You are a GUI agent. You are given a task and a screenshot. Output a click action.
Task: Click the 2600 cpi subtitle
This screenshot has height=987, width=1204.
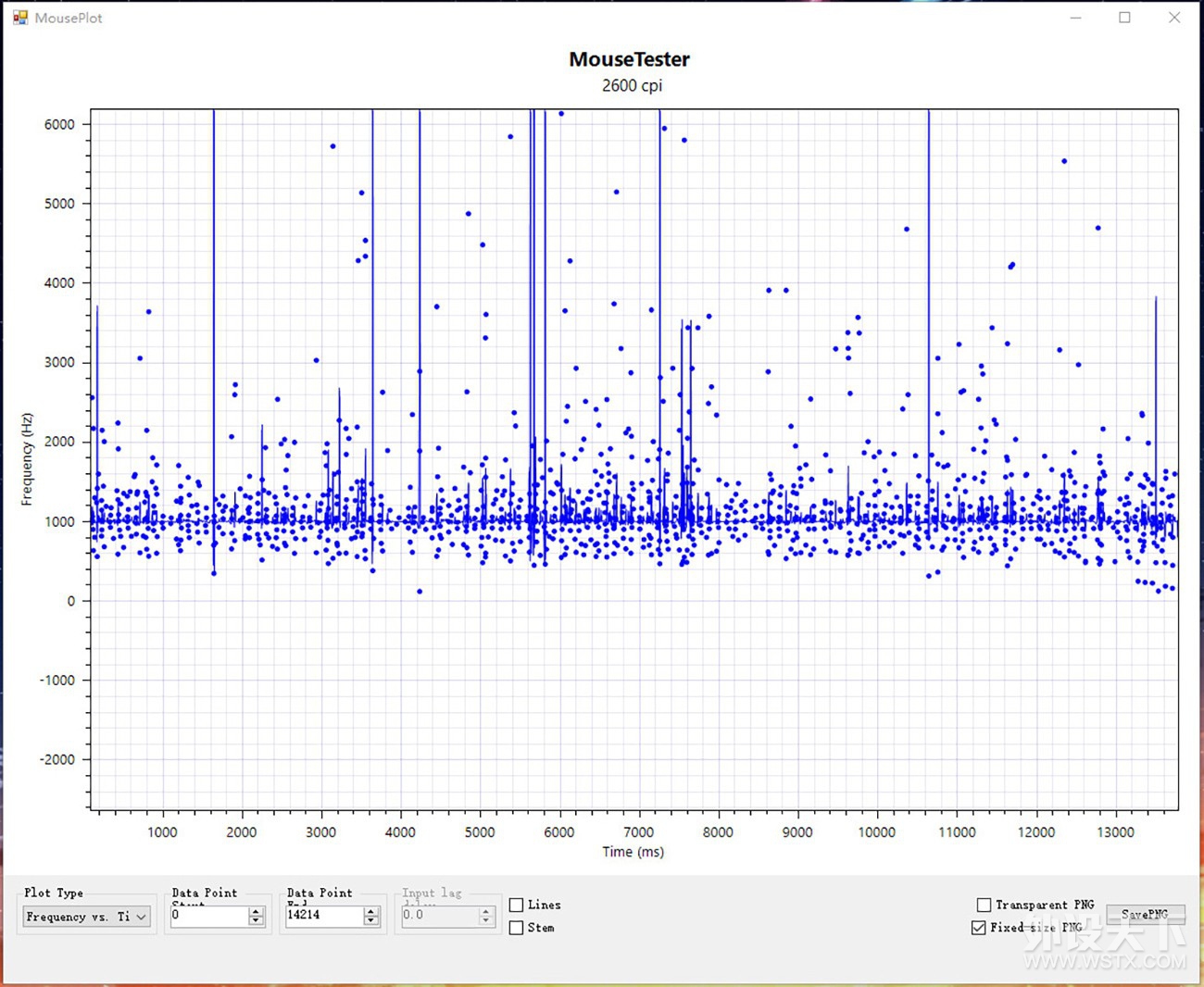632,85
